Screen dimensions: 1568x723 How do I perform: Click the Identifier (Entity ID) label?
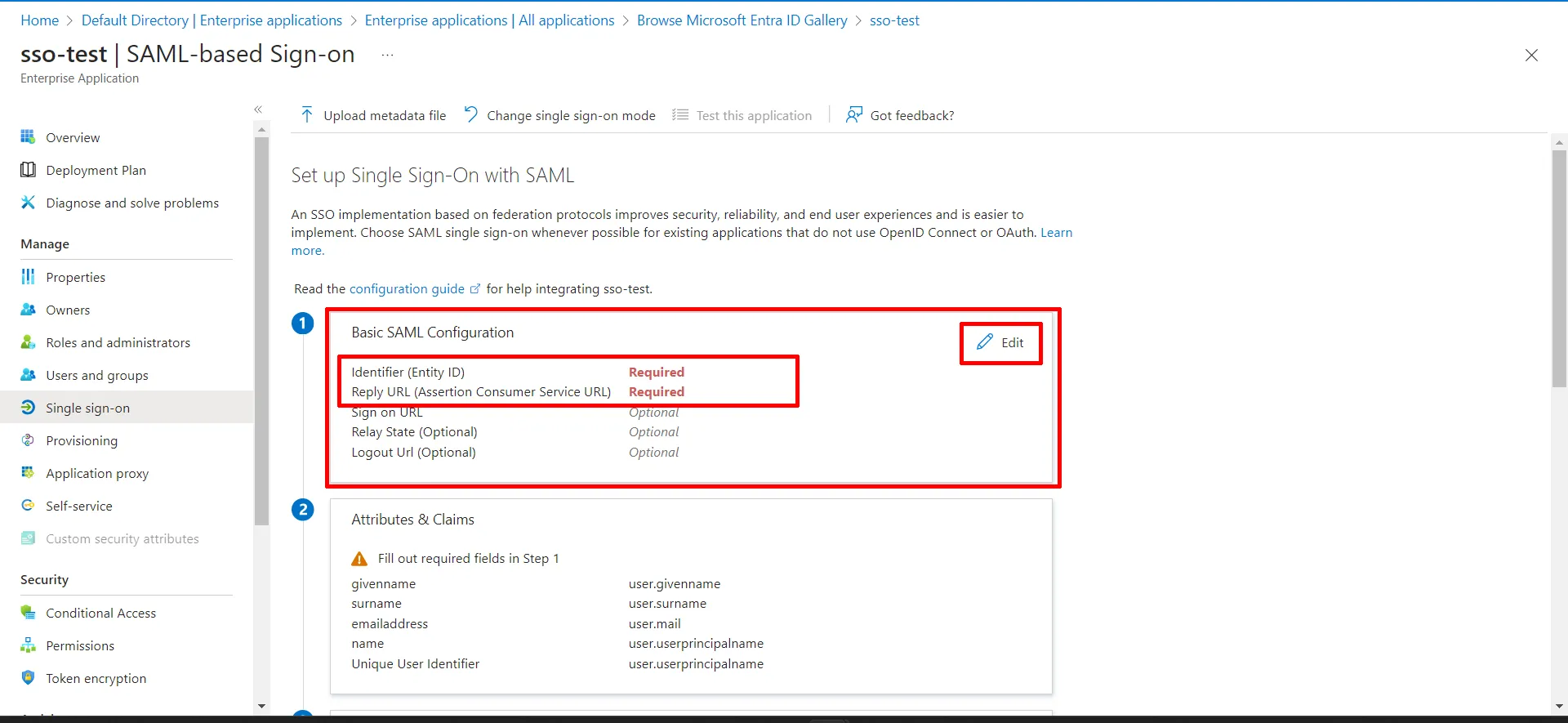(x=408, y=372)
